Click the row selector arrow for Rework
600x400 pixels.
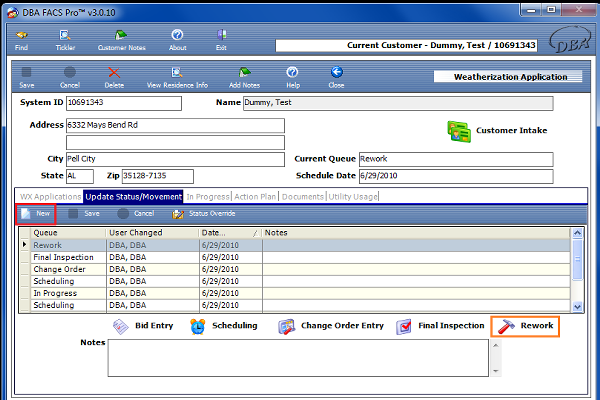click(x=25, y=245)
